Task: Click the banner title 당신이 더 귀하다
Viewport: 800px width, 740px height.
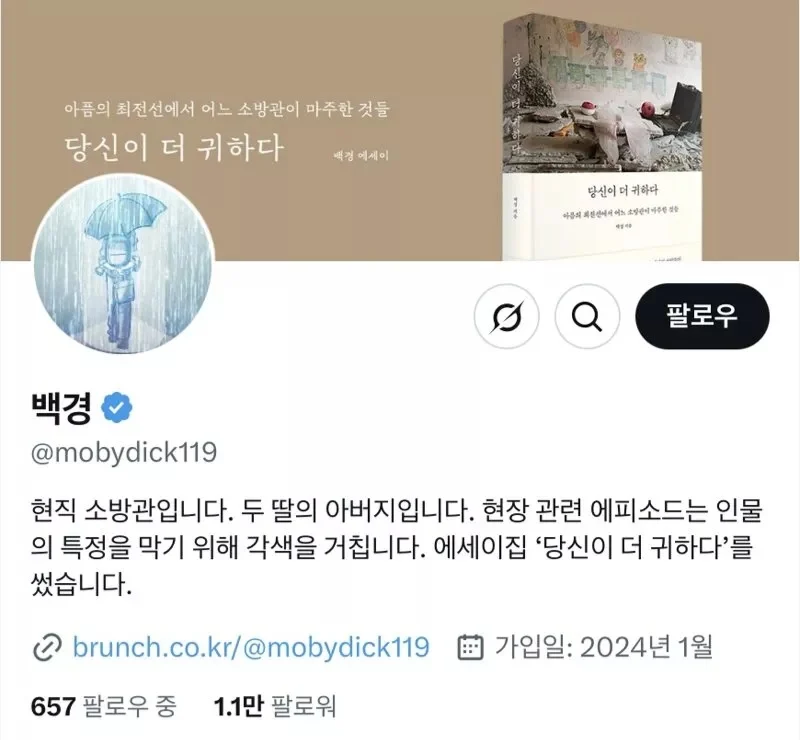Action: pyautogui.click(x=173, y=148)
